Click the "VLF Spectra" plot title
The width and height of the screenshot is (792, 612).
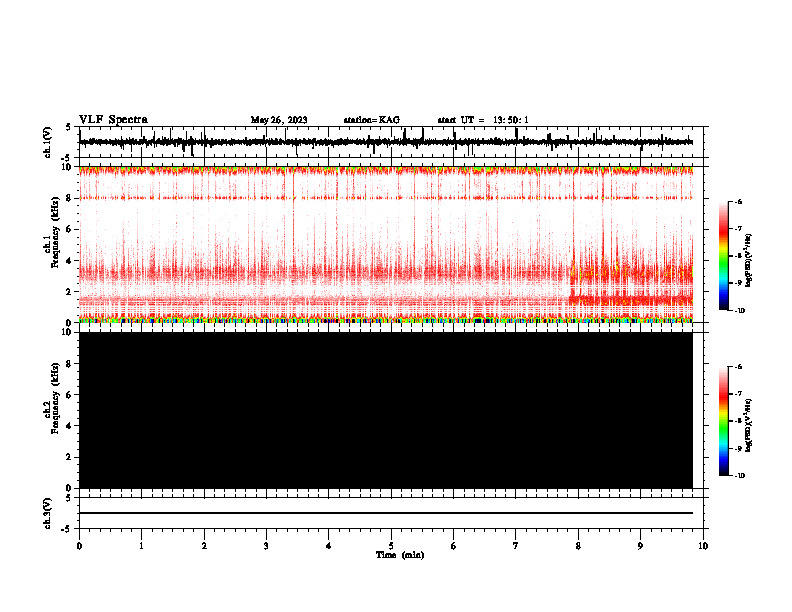[113, 120]
